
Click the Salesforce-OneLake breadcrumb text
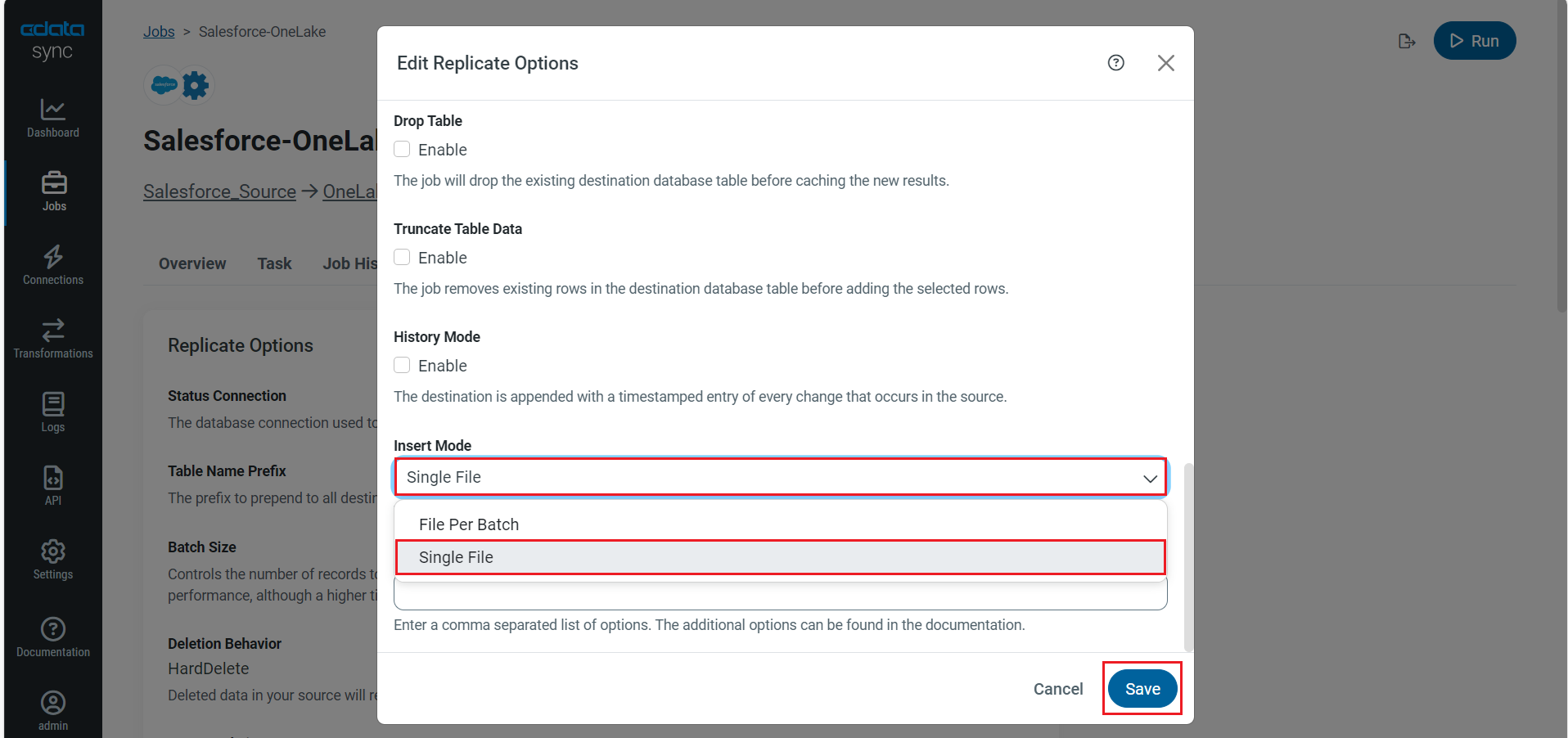point(262,31)
